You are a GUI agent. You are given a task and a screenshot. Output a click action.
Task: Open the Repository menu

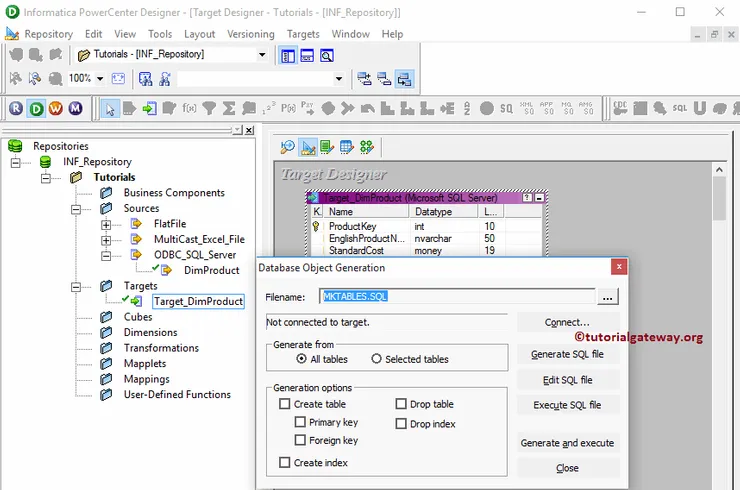[x=49, y=34]
